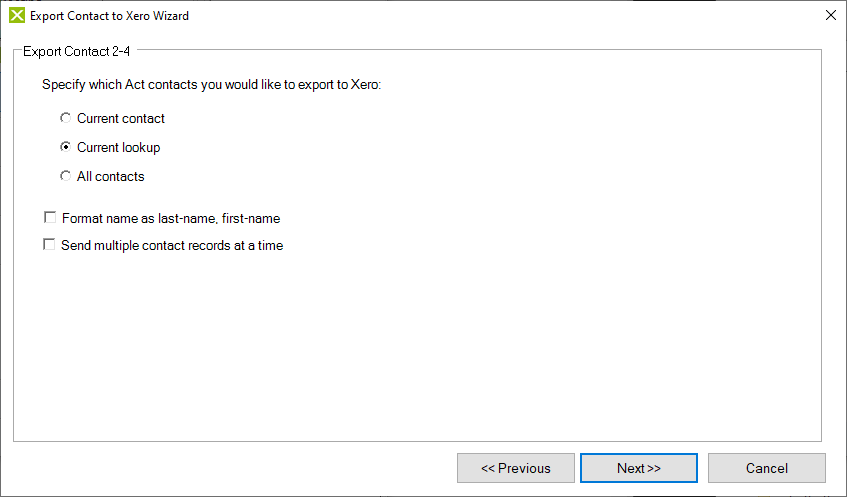Choose the Current lookup radio circle
The height and width of the screenshot is (497, 847).
(x=65, y=147)
